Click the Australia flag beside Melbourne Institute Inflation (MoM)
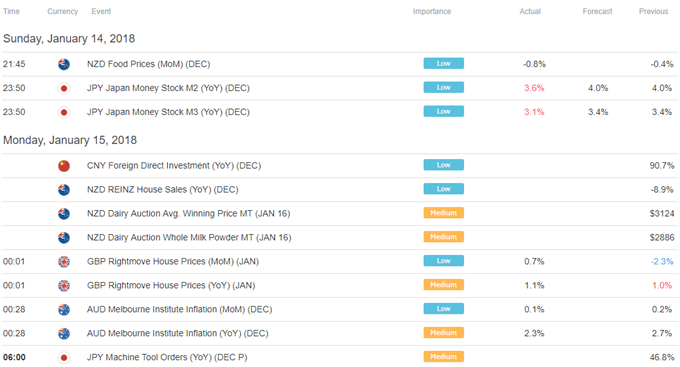This screenshot has height=367, width=680. (64, 309)
